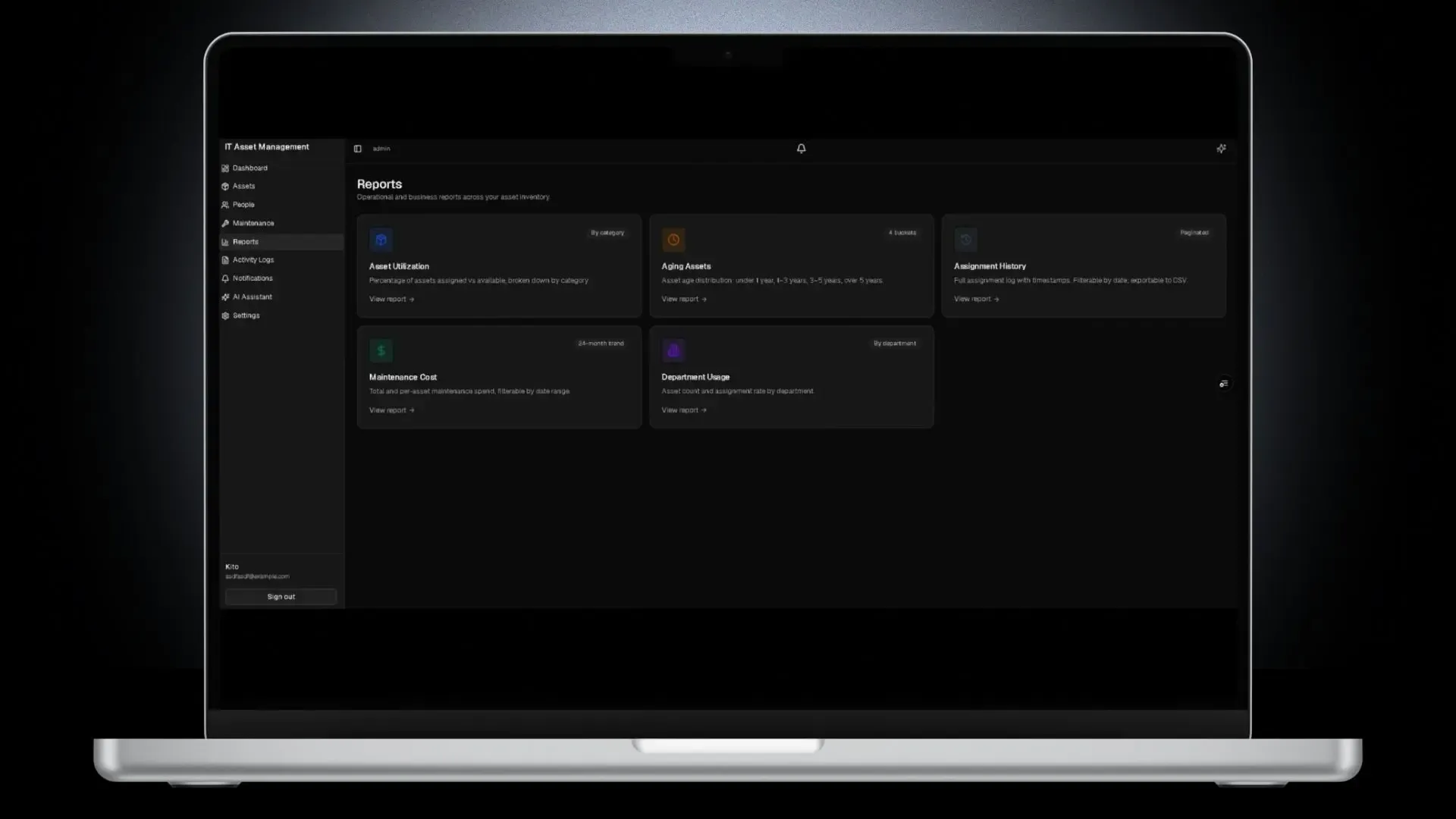View report for Asset Utilization
The image size is (1456, 819).
(391, 300)
